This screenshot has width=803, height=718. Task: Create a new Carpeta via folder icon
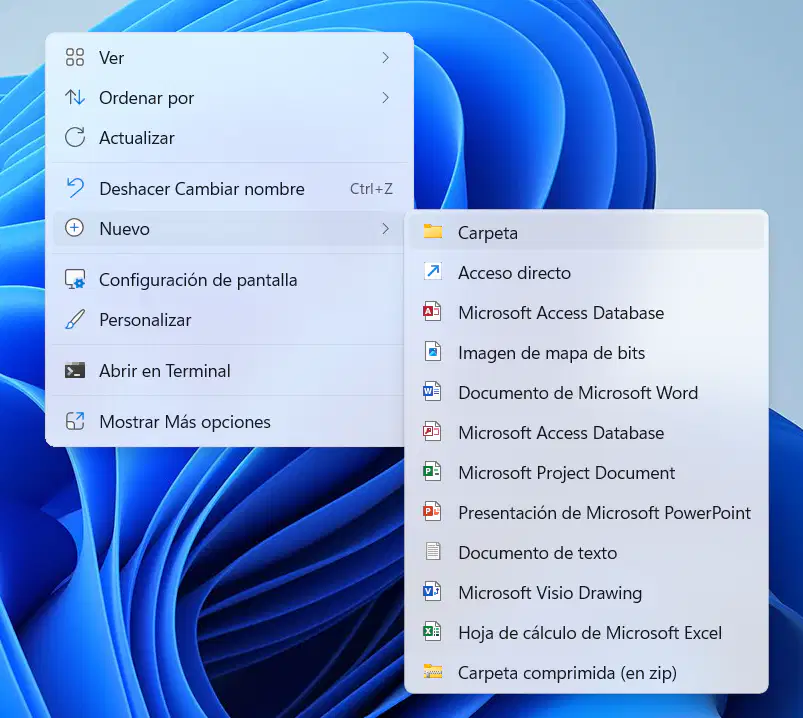click(x=433, y=232)
